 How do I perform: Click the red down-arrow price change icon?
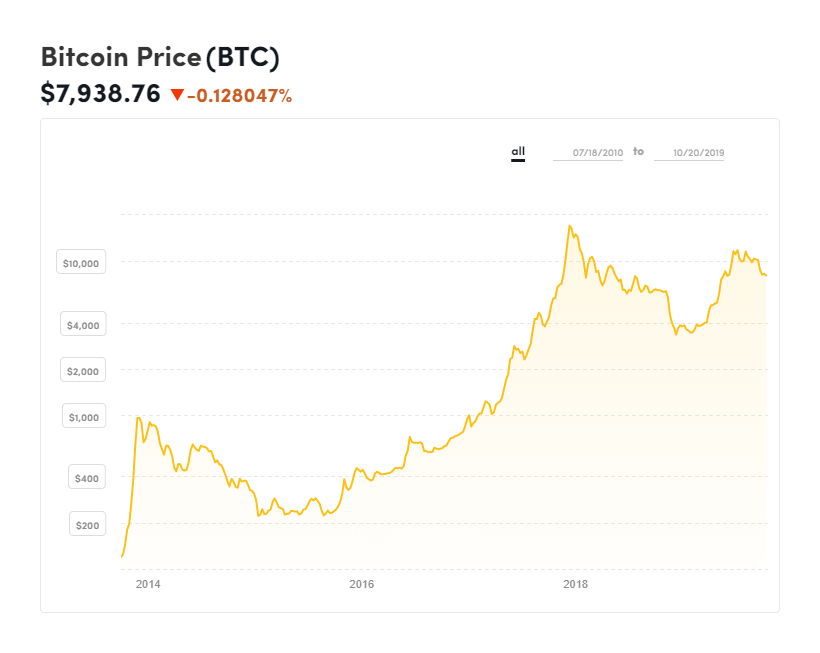pos(177,95)
